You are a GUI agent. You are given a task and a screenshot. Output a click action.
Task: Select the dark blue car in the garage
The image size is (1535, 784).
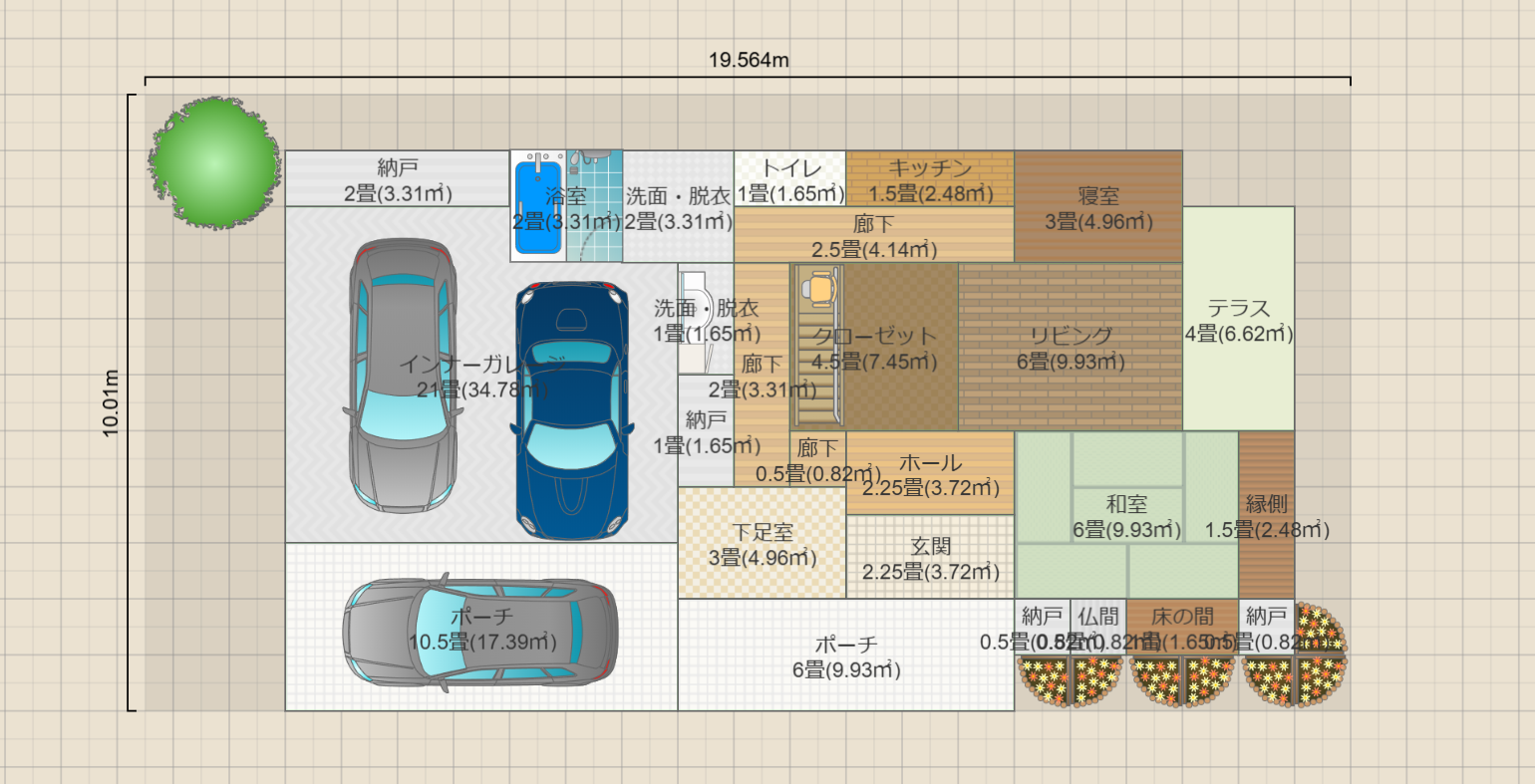coord(572,409)
